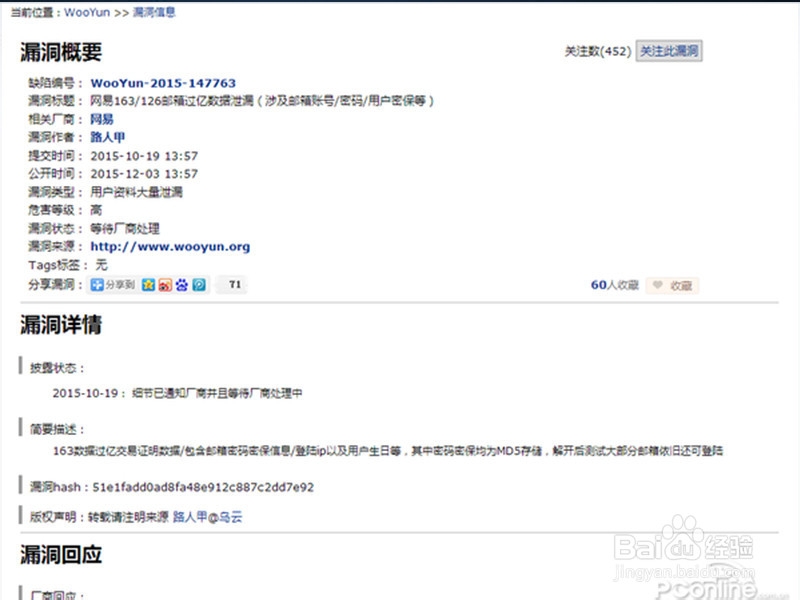Click the vulnerability type 用户资料大量泄漏
This screenshot has width=800, height=600.
136,192
